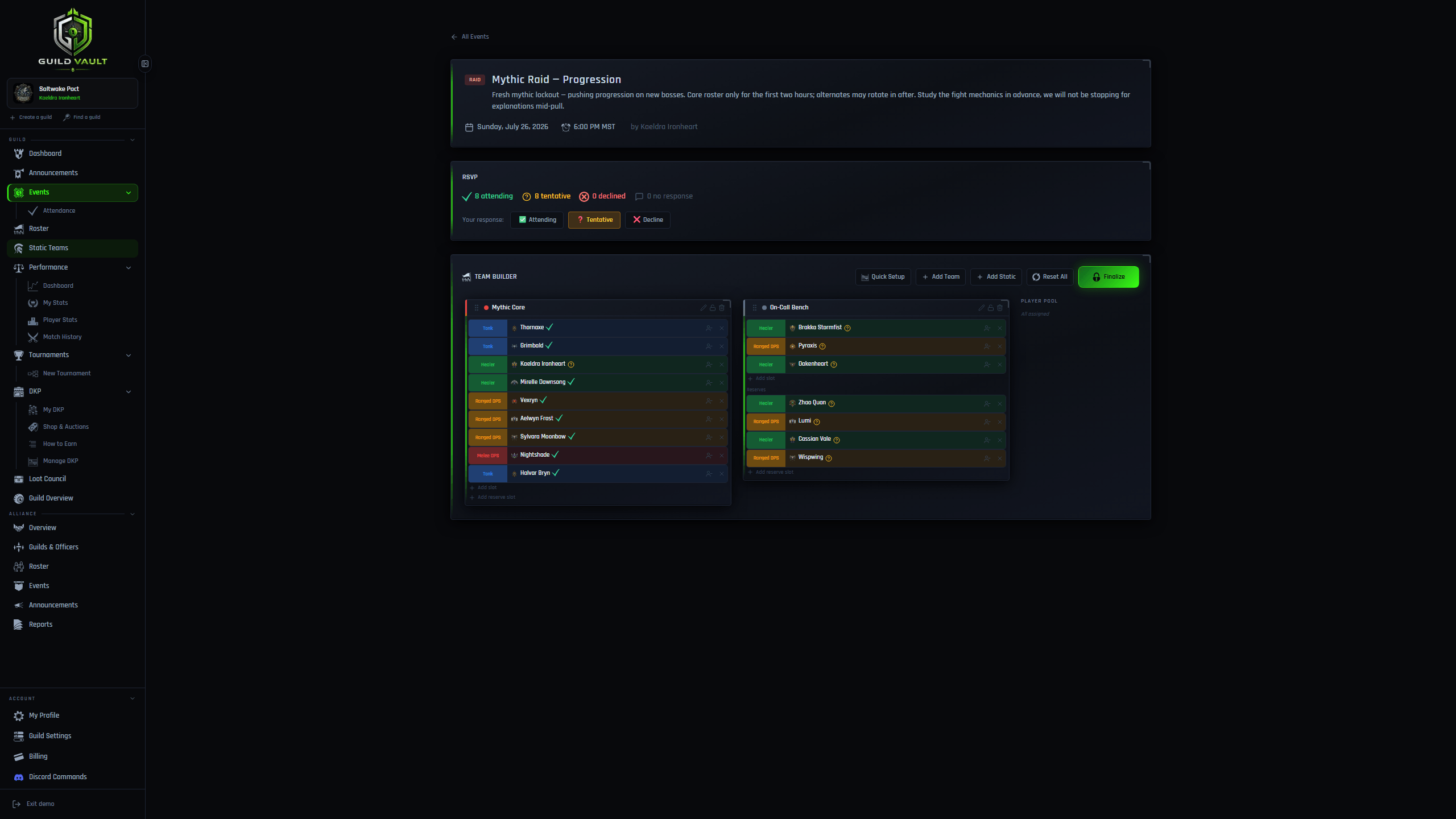Collapse the Performance submenu chevron

coord(129,268)
